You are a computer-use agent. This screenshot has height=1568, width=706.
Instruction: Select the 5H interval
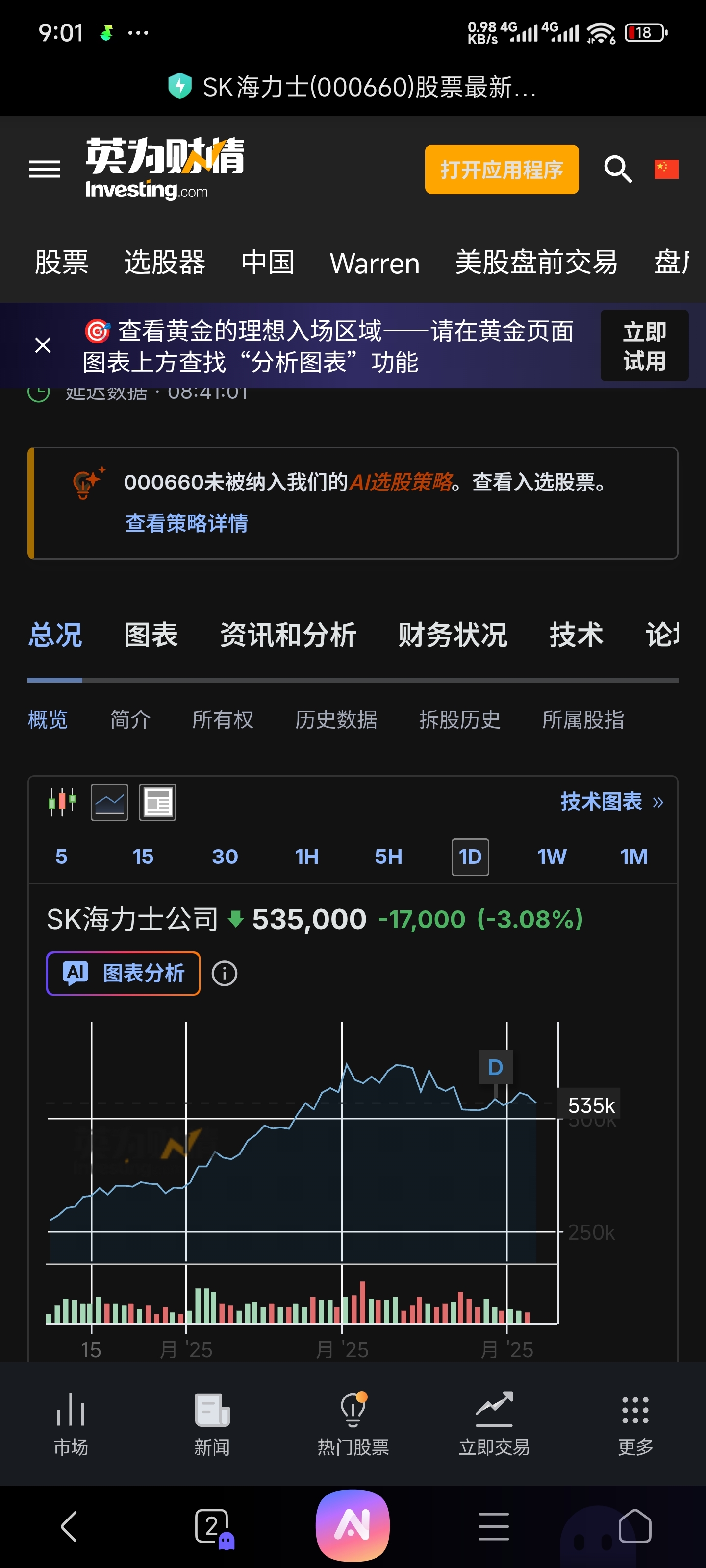tap(388, 857)
